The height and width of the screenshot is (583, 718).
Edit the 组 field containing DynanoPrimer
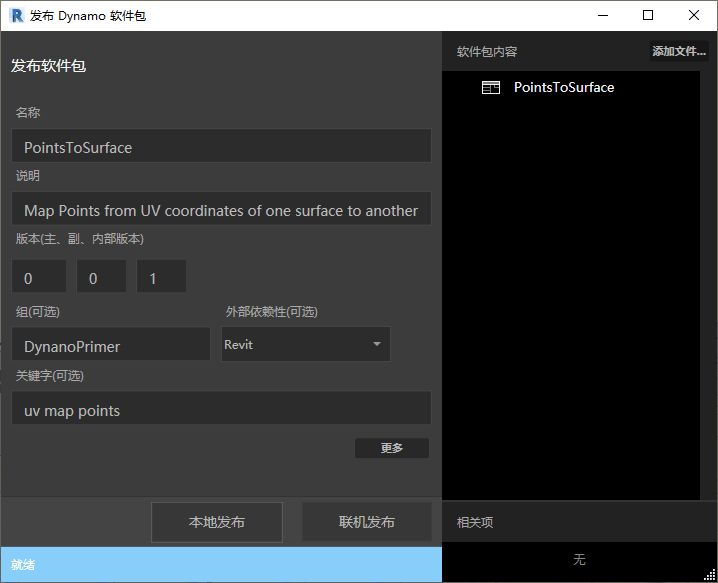(111, 346)
